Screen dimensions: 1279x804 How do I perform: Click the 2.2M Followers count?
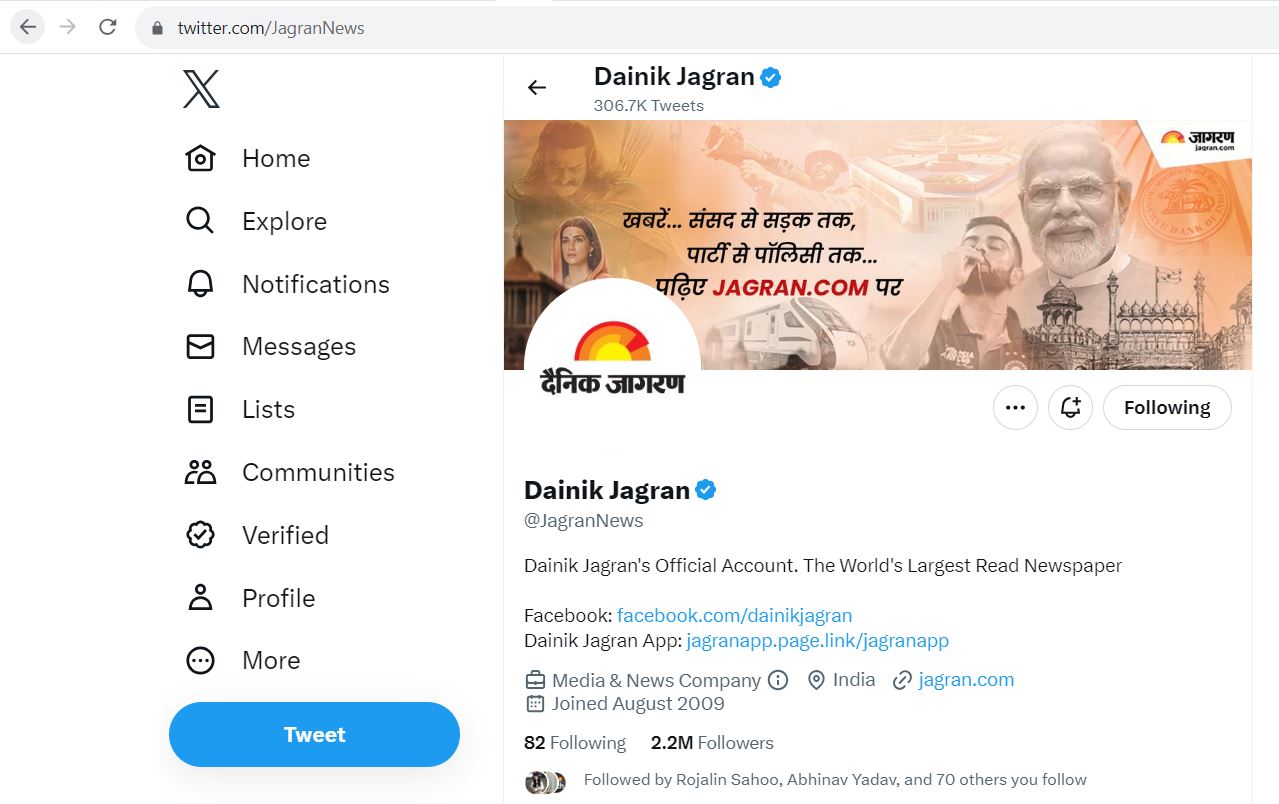[x=712, y=743]
